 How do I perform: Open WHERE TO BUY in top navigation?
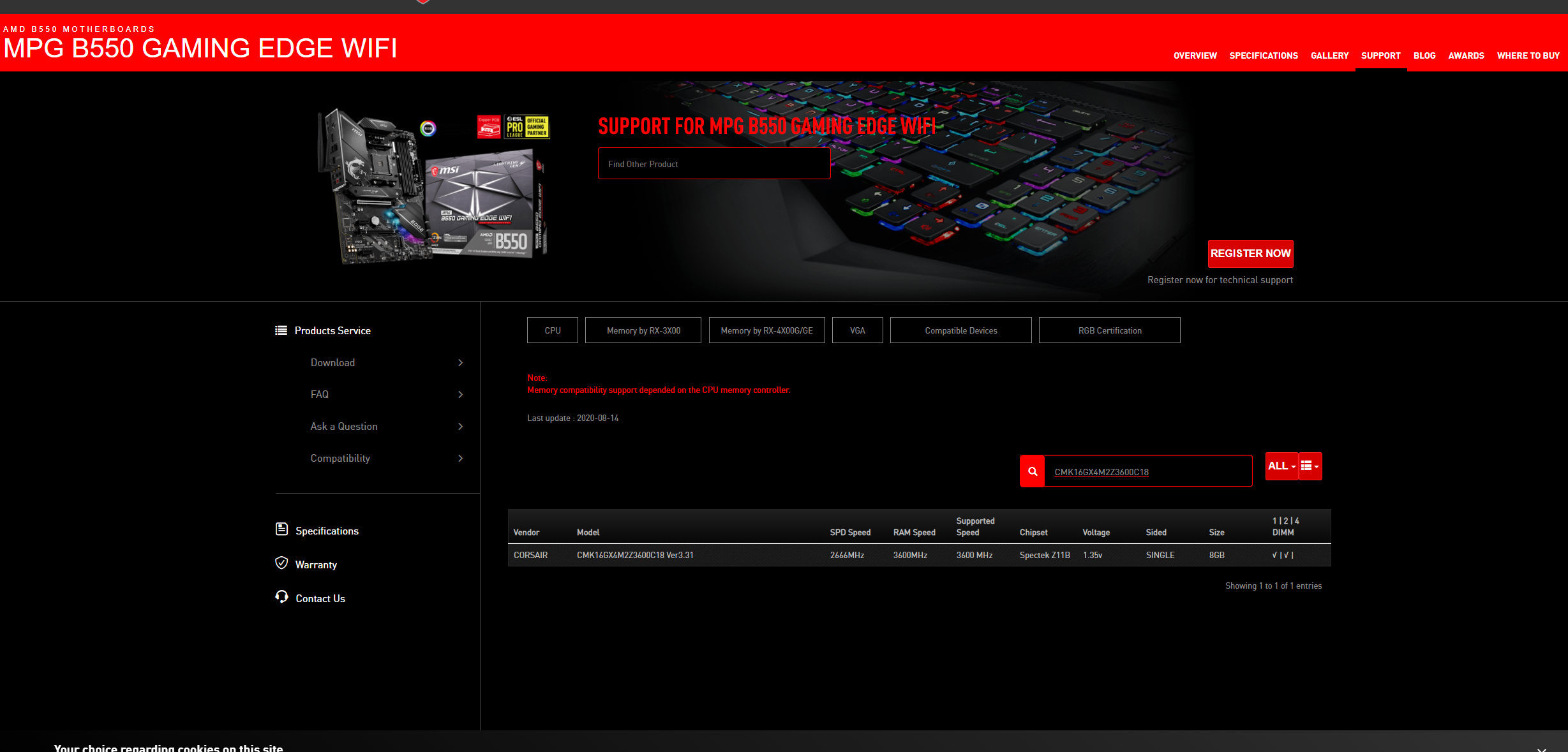pos(1528,55)
